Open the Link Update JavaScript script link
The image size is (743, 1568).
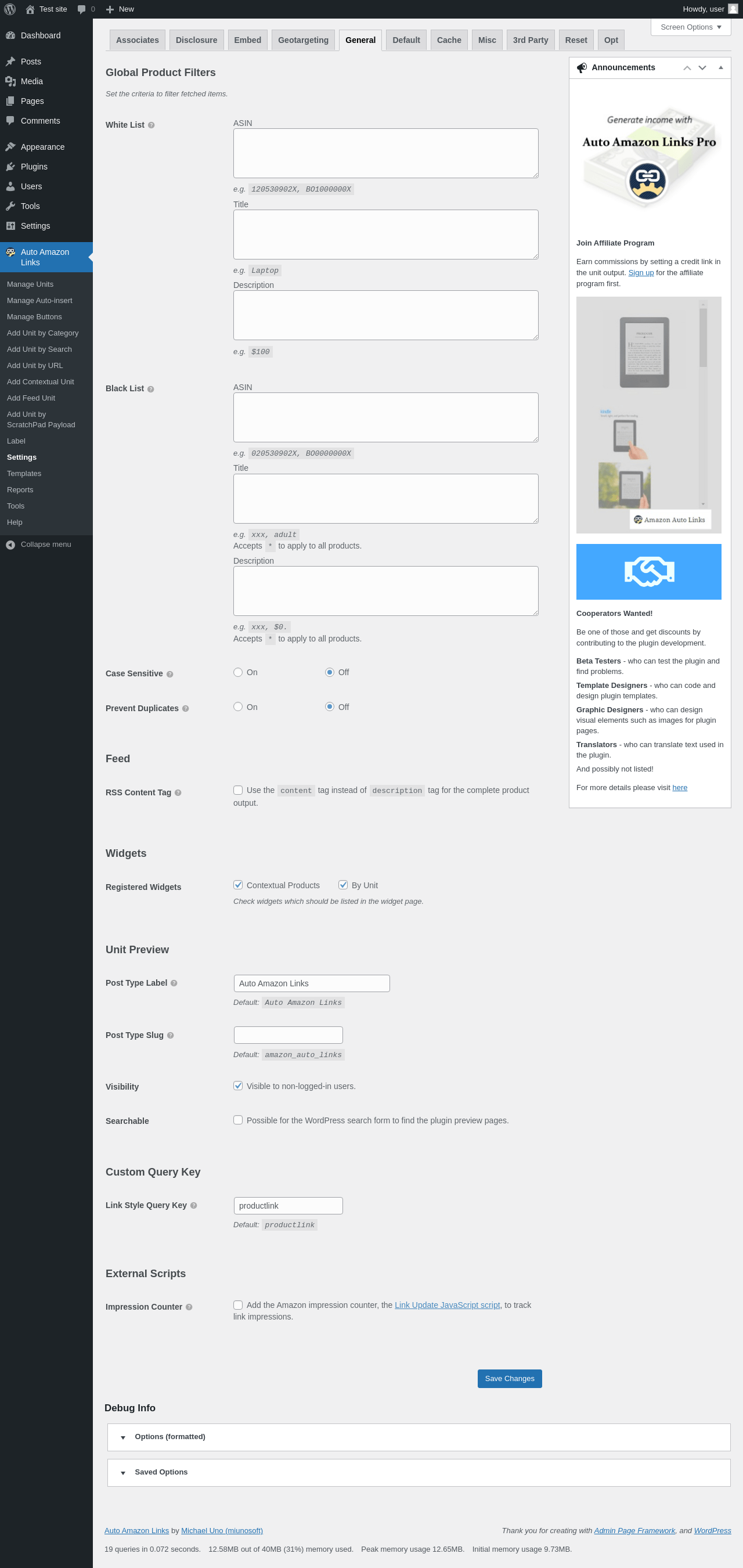[448, 1305]
